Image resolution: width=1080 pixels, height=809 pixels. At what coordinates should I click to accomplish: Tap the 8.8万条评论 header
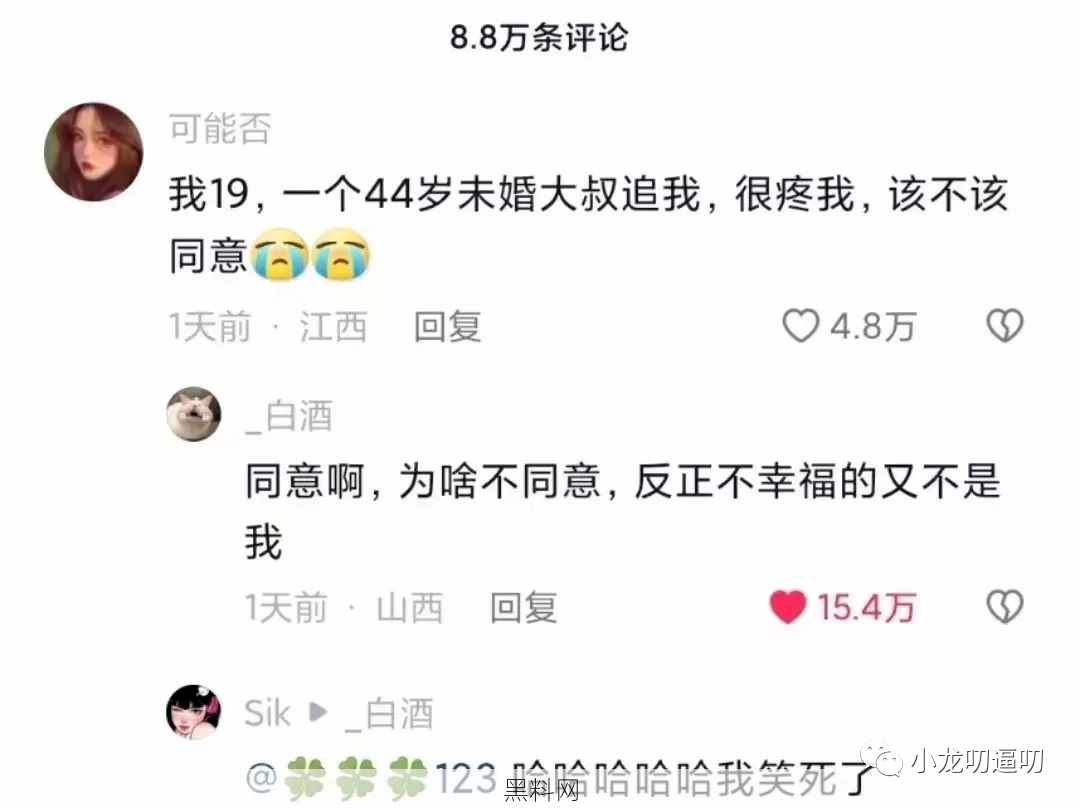[x=539, y=37]
